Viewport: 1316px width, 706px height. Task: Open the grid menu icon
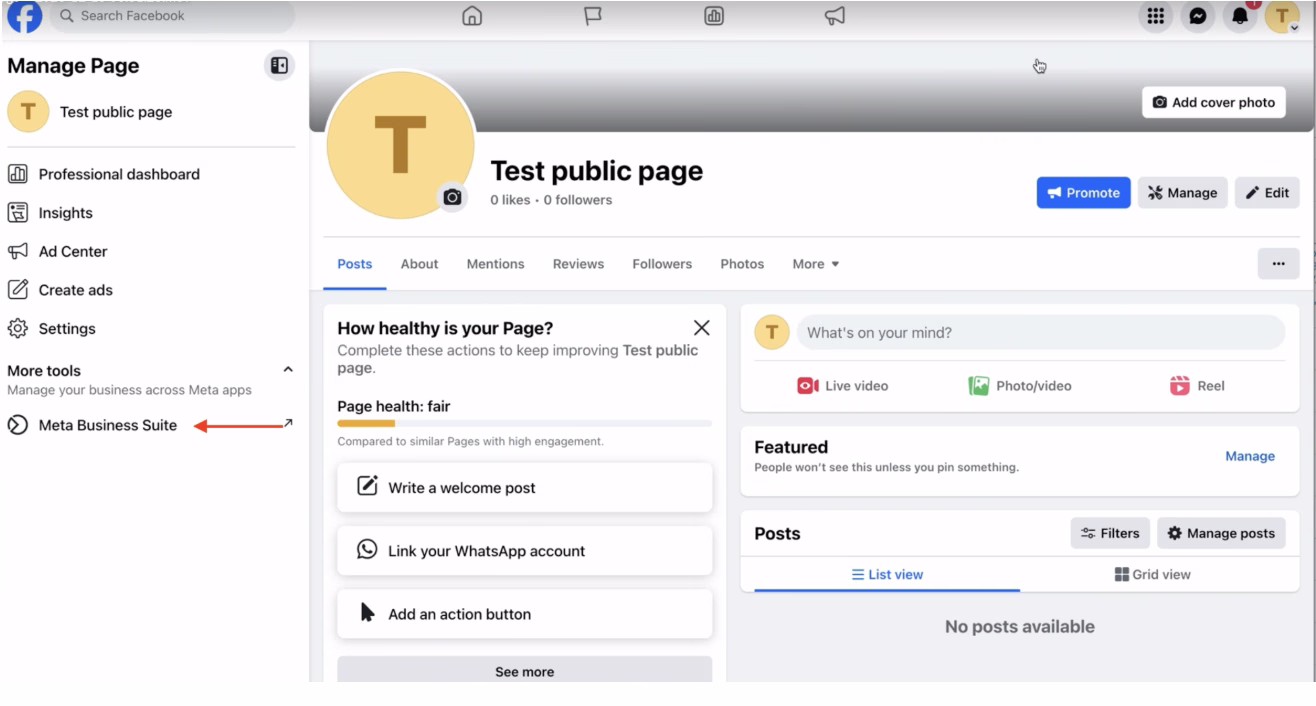[x=1156, y=16]
